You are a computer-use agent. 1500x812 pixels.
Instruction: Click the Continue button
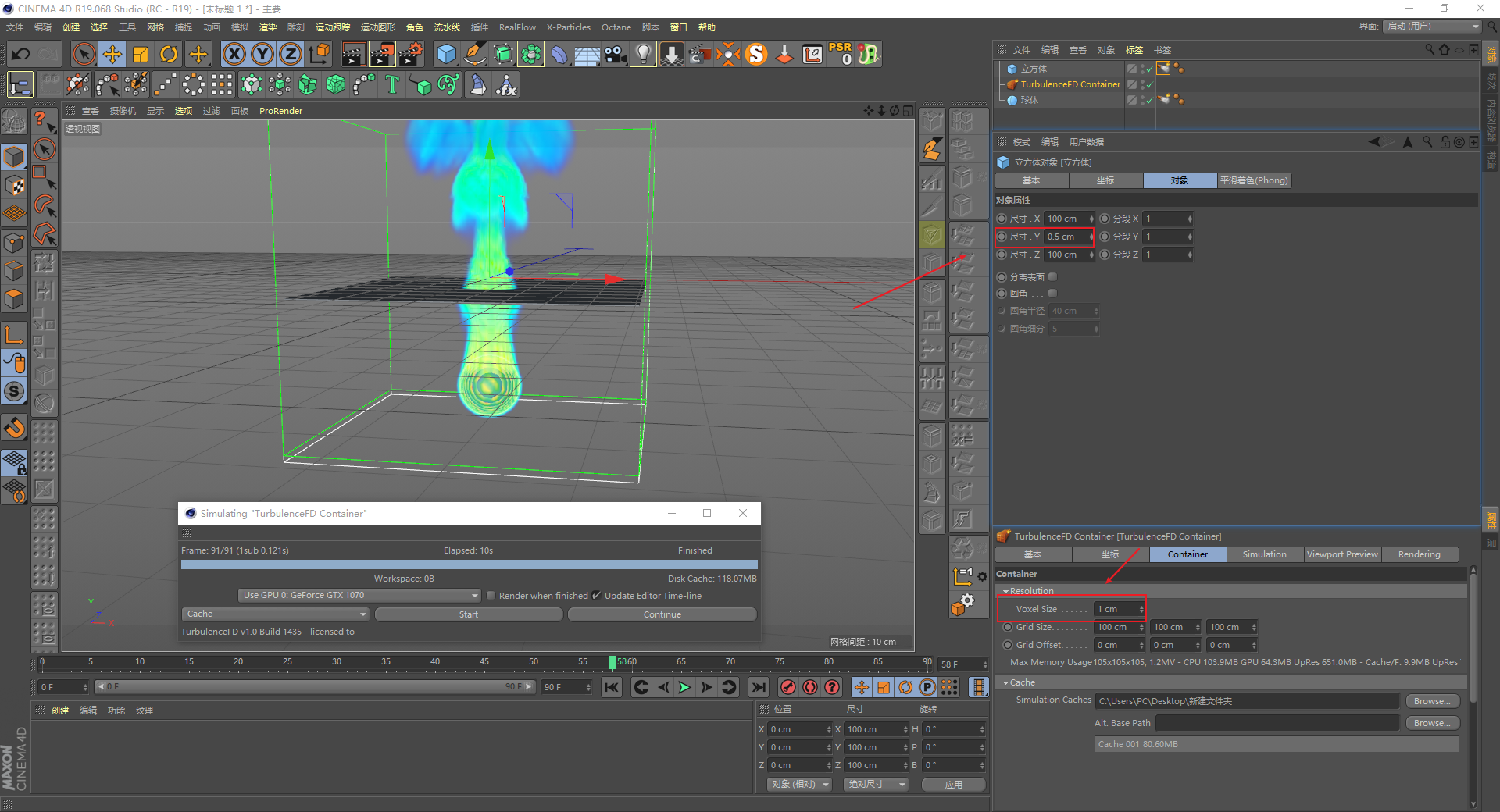pyautogui.click(x=662, y=614)
